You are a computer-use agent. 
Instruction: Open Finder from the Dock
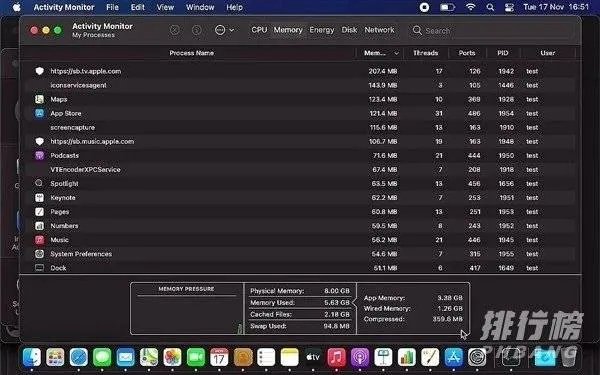[32, 357]
